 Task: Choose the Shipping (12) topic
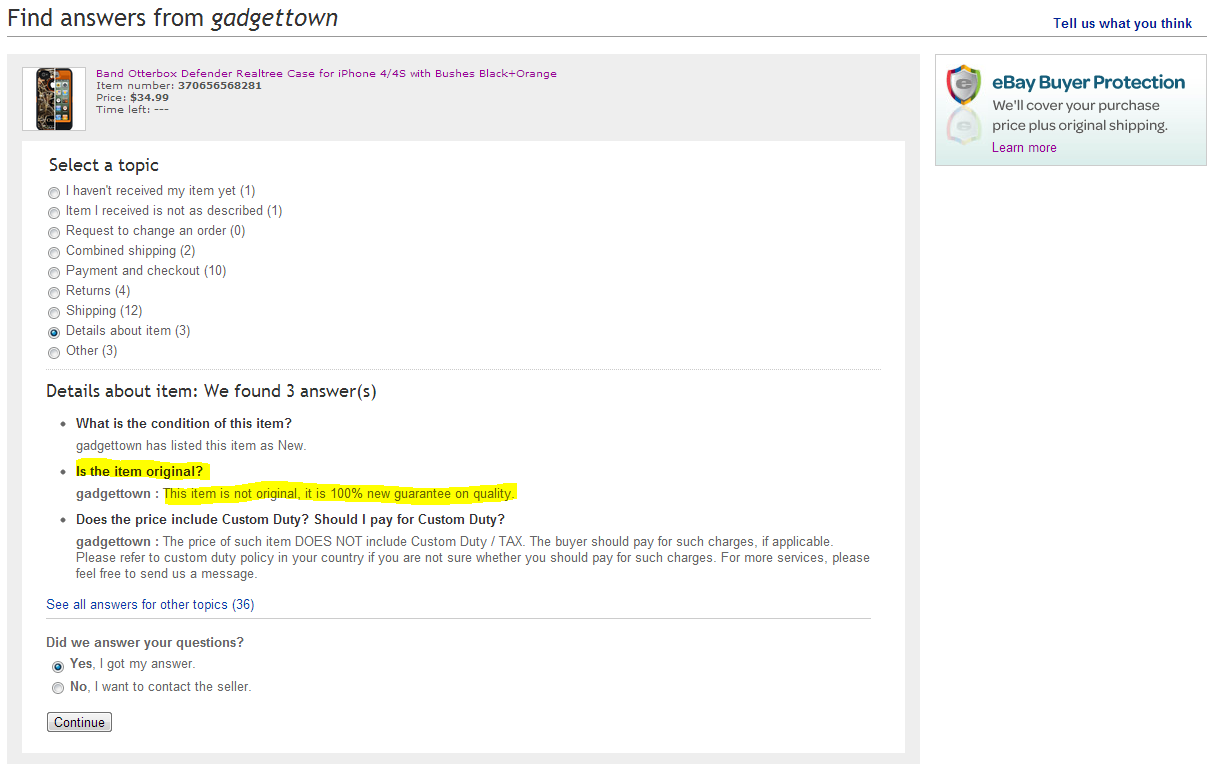coord(54,312)
